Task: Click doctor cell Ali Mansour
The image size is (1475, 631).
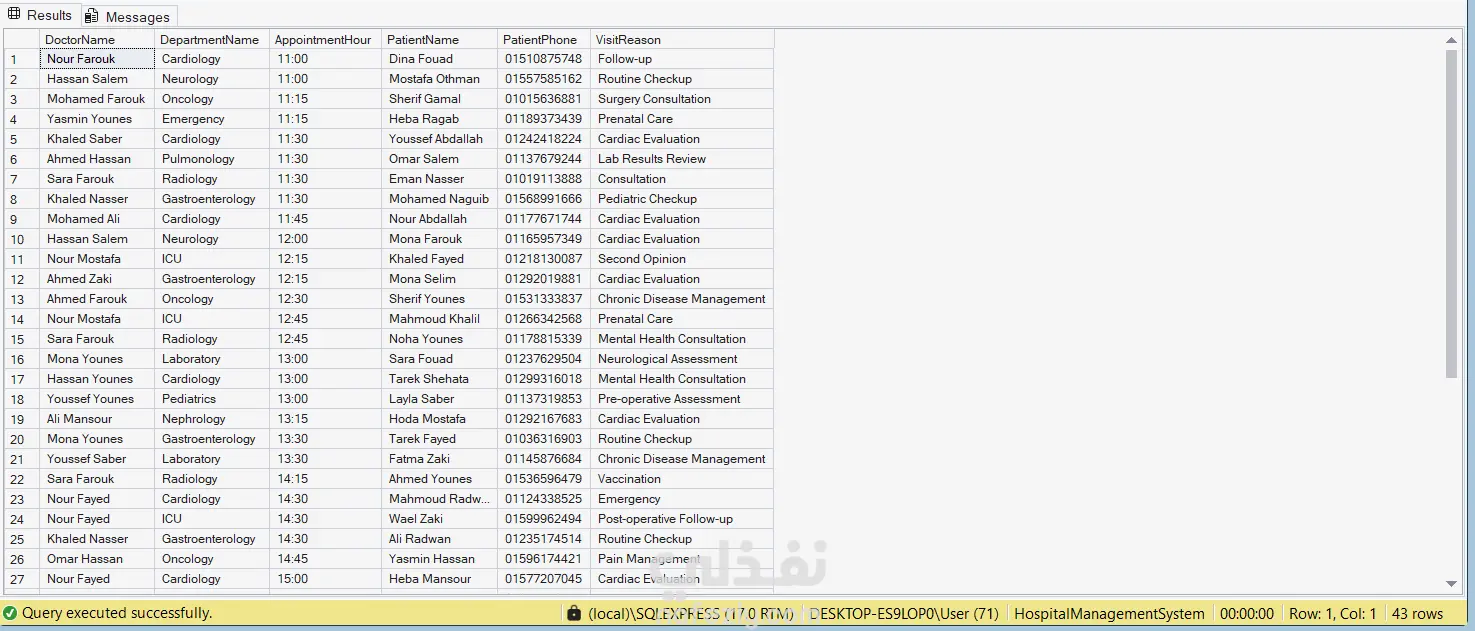Action: (97, 419)
